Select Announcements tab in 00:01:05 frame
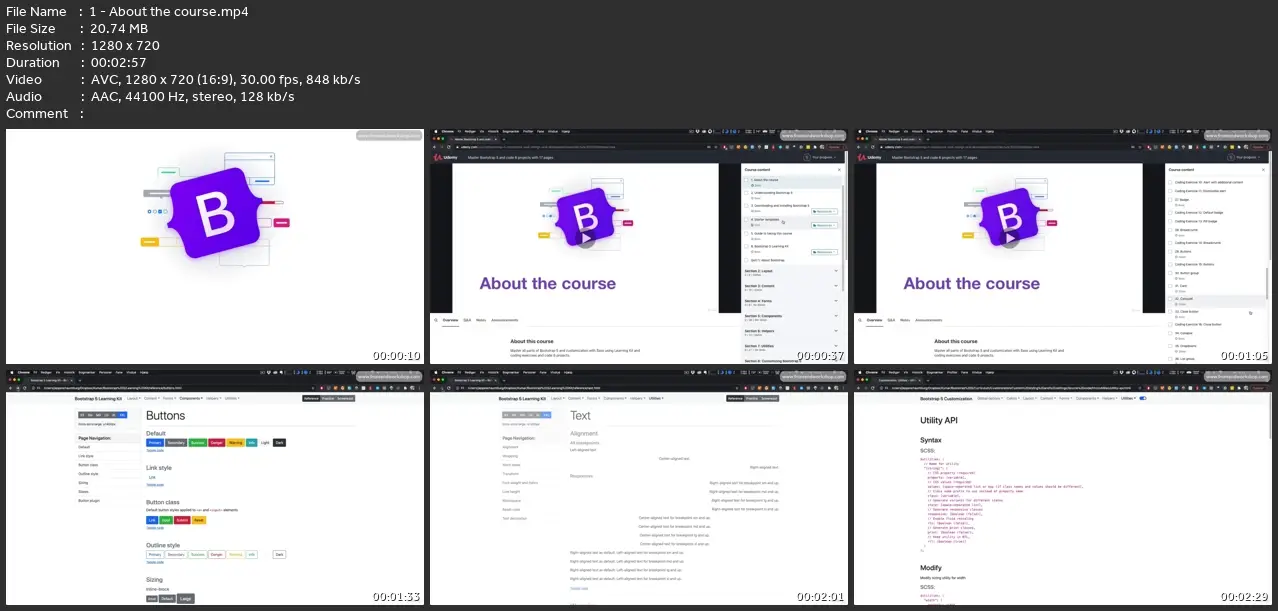 [x=929, y=321]
